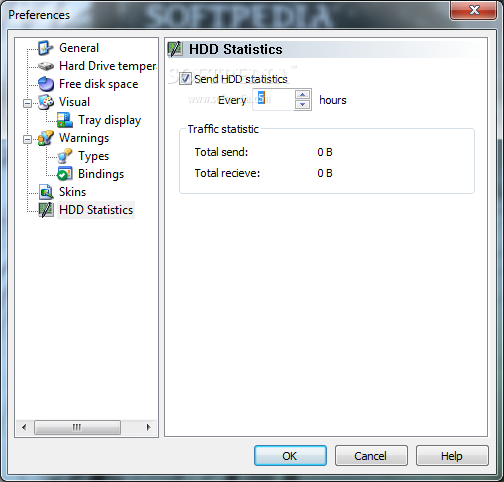504x482 pixels.
Task: Click the OK button
Action: 290,456
